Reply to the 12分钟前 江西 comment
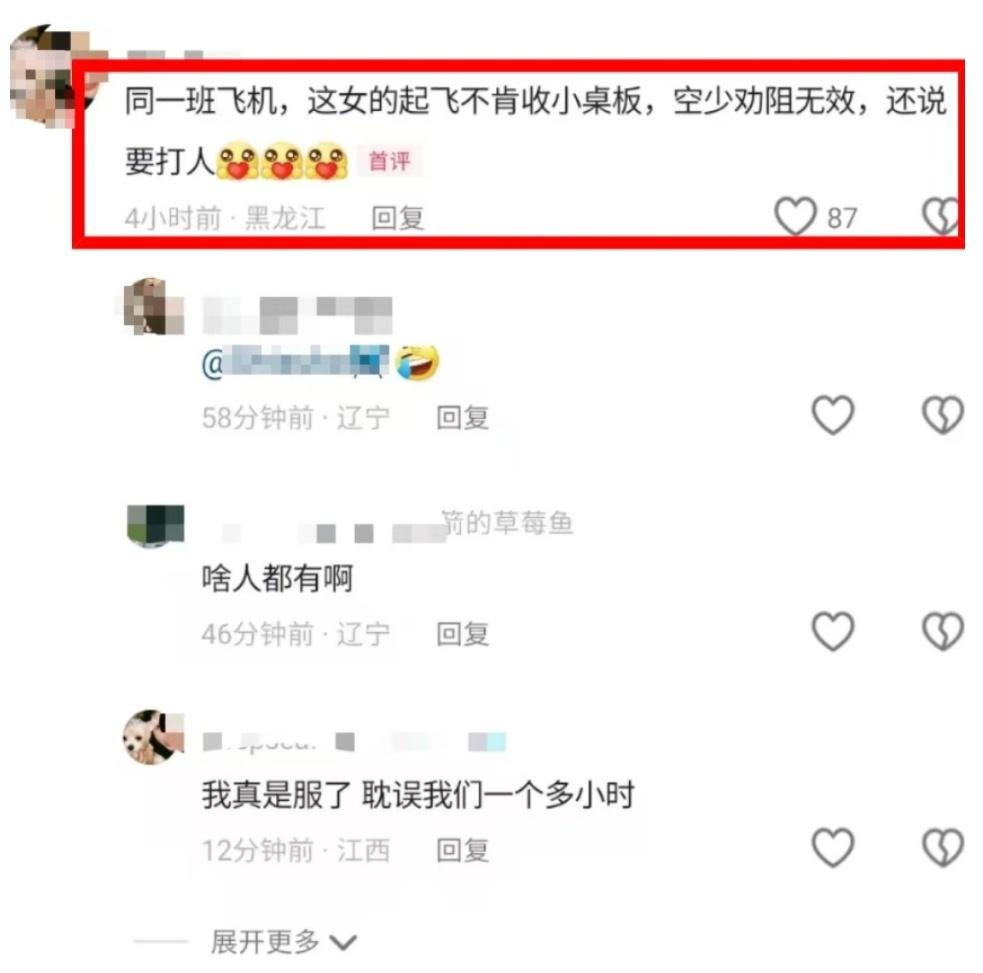Viewport: 983px width, 973px height. click(463, 850)
